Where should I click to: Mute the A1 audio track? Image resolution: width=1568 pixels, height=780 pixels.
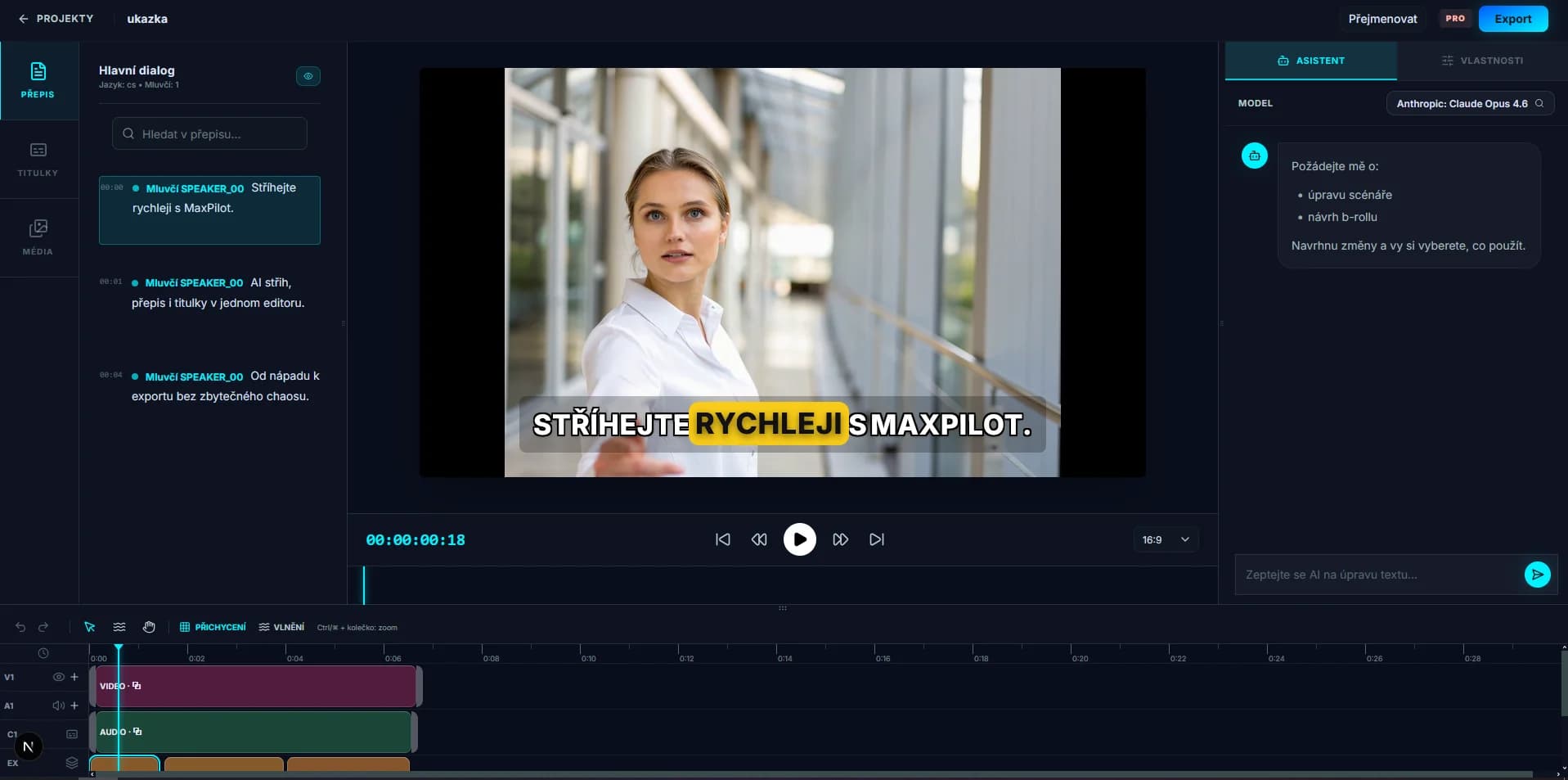tap(58, 706)
